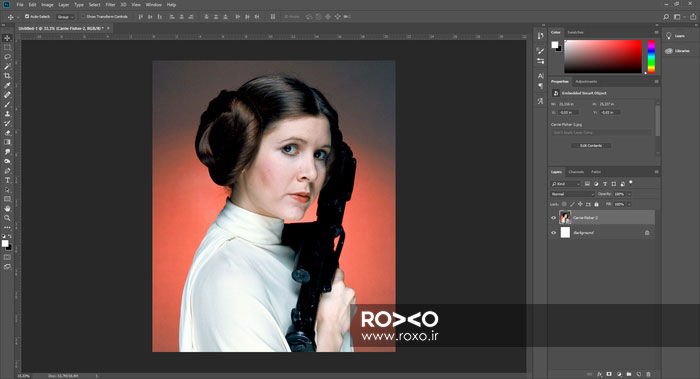700x379 pixels.
Task: Click inside the red color picker field
Action: point(603,57)
